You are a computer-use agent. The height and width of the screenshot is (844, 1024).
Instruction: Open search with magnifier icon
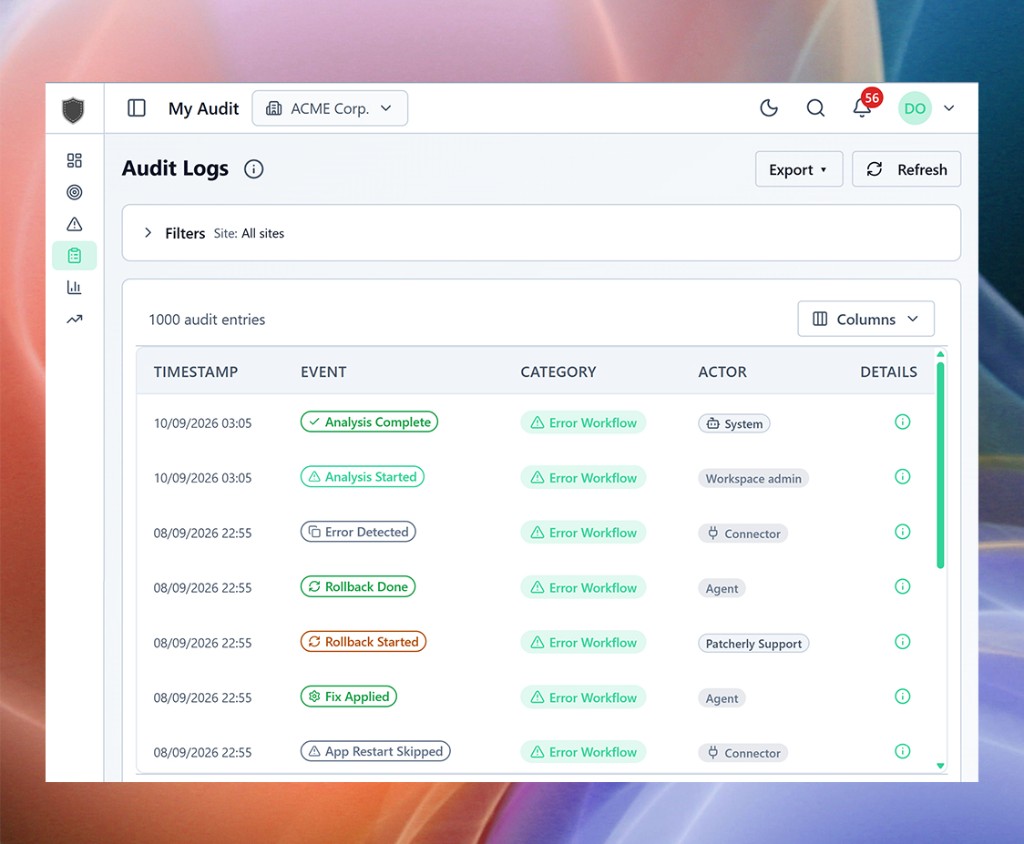[815, 108]
